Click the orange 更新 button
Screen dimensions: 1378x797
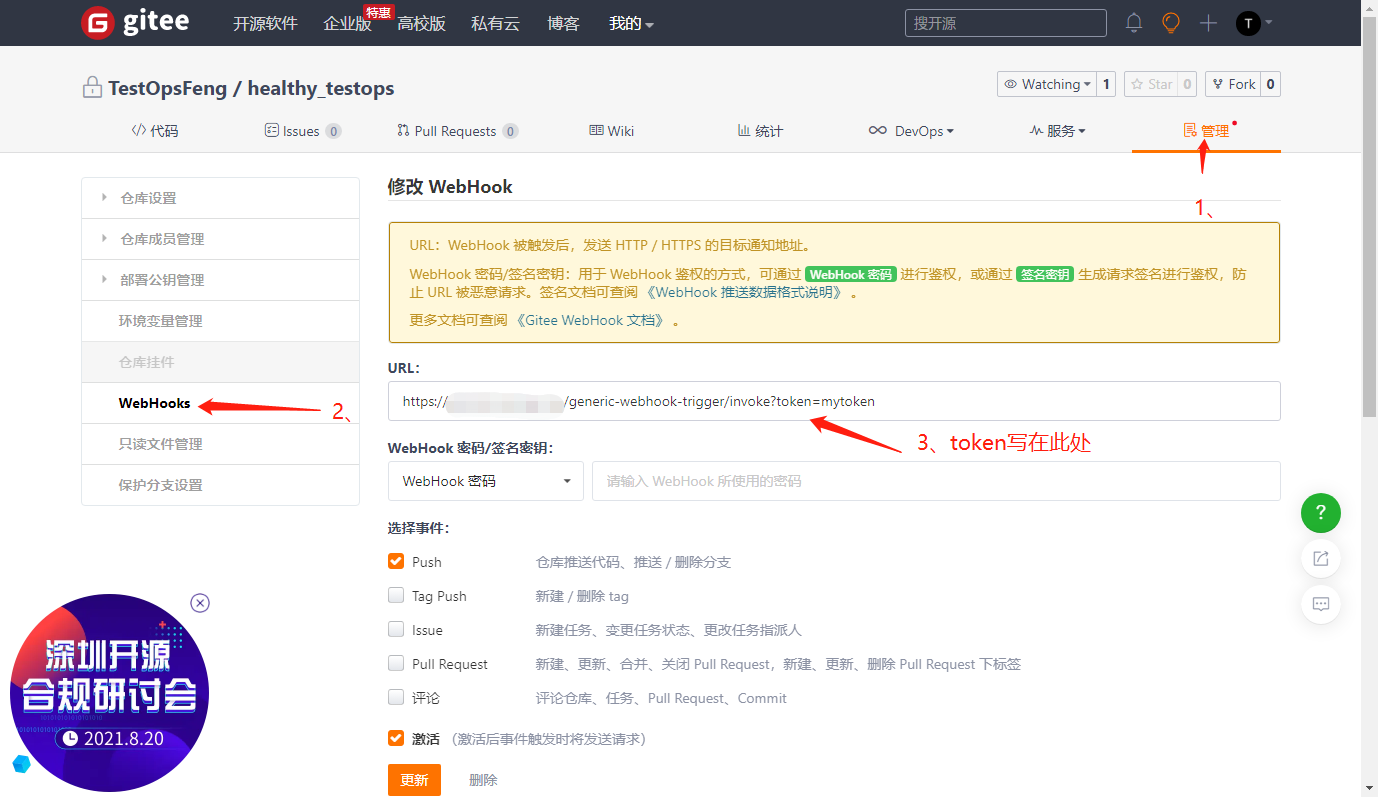point(414,780)
